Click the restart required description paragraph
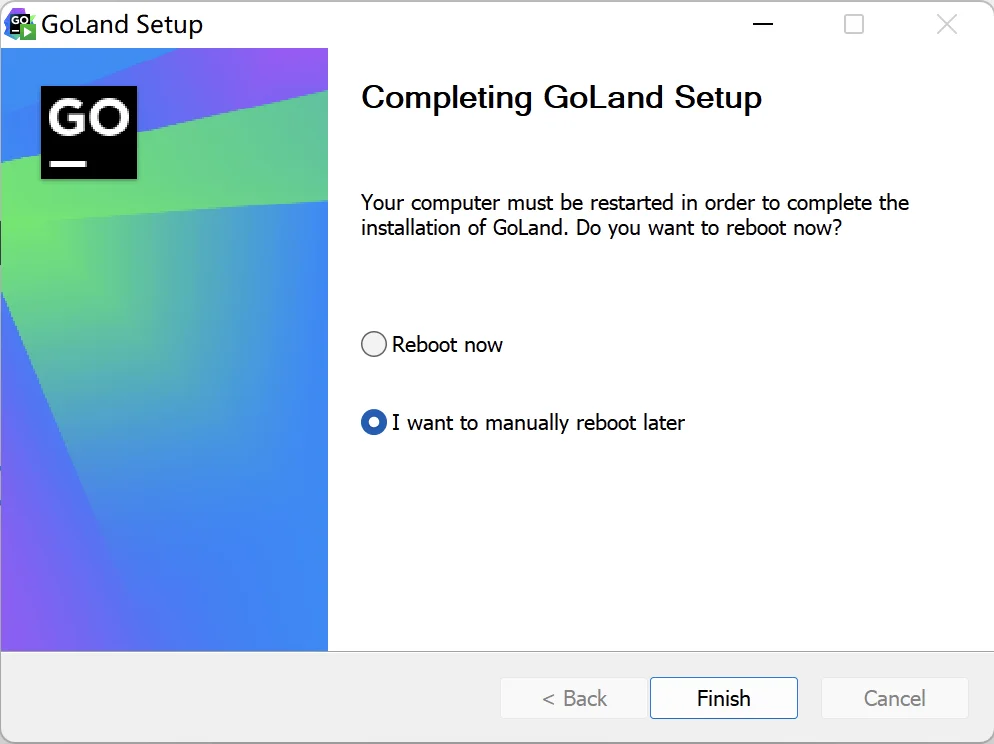Viewport: 994px width, 744px height. 635,215
